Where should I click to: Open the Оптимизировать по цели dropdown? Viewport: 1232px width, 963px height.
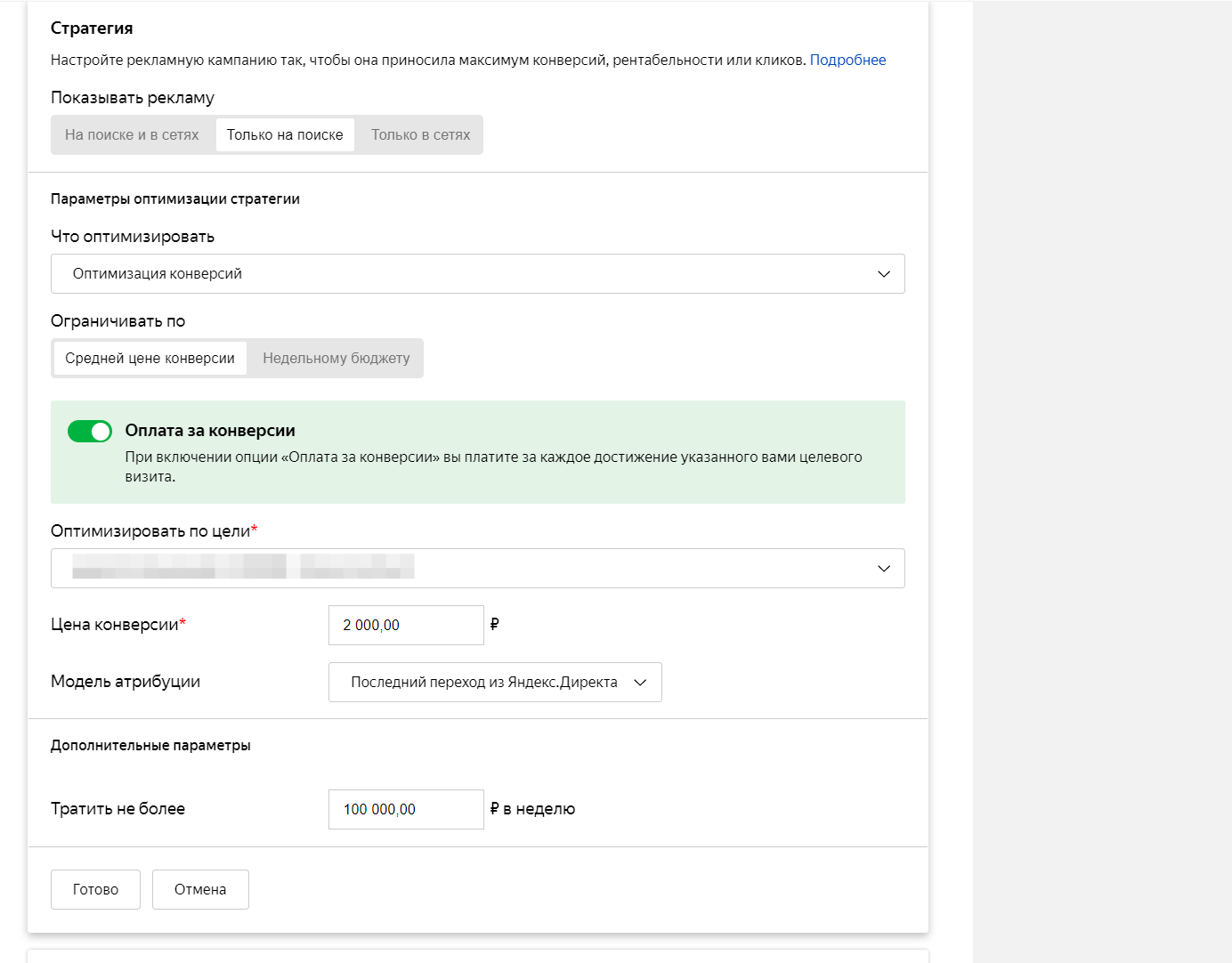click(x=477, y=569)
